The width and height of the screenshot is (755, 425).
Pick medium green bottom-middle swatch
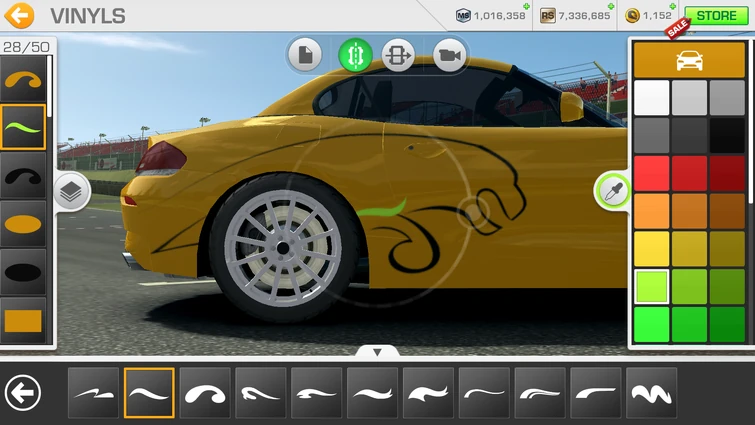689,324
